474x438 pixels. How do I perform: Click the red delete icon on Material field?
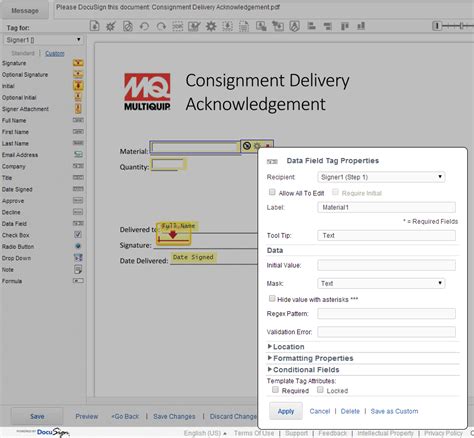(x=267, y=146)
